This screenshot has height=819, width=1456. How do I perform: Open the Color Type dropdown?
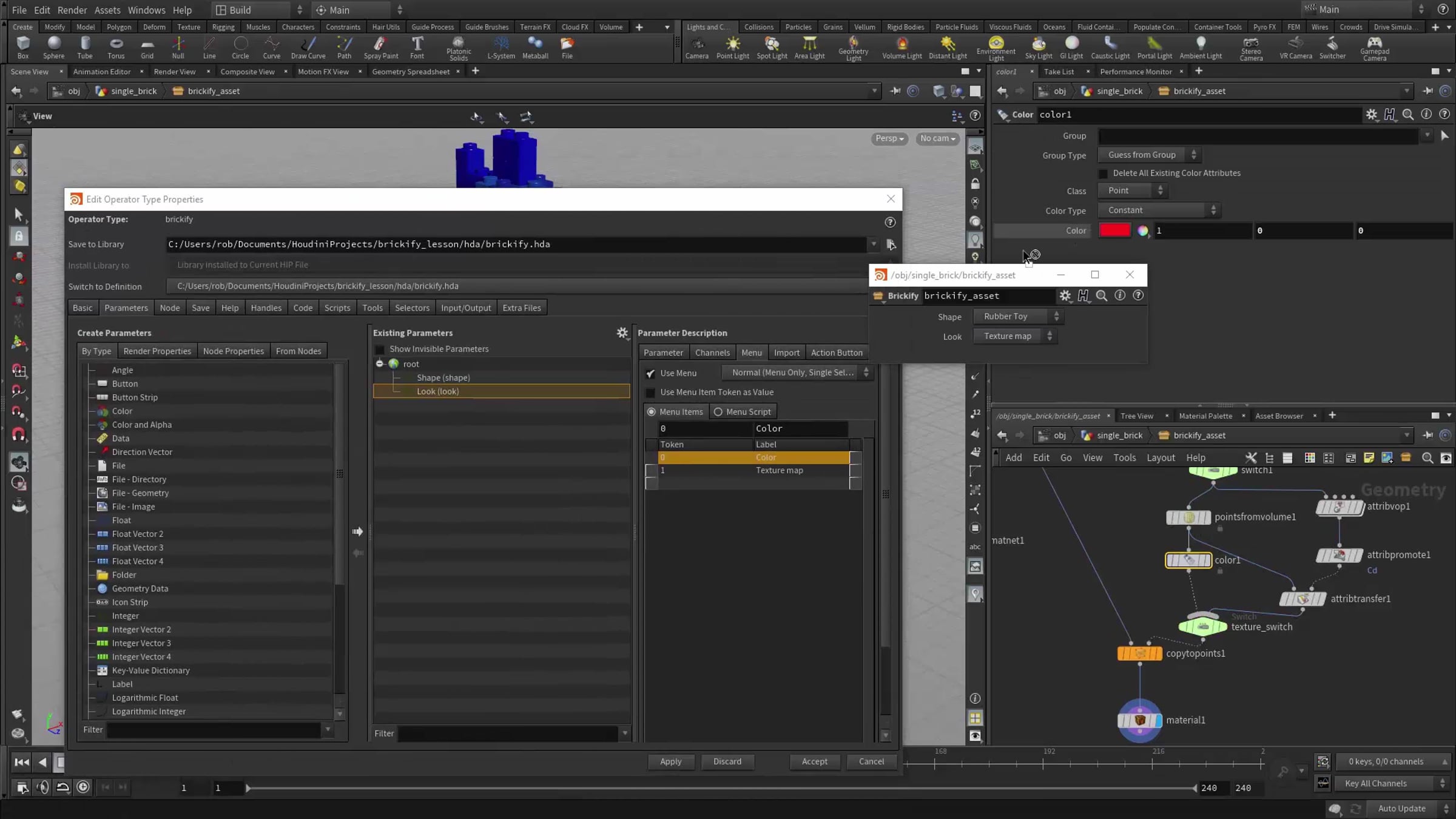click(x=1159, y=210)
